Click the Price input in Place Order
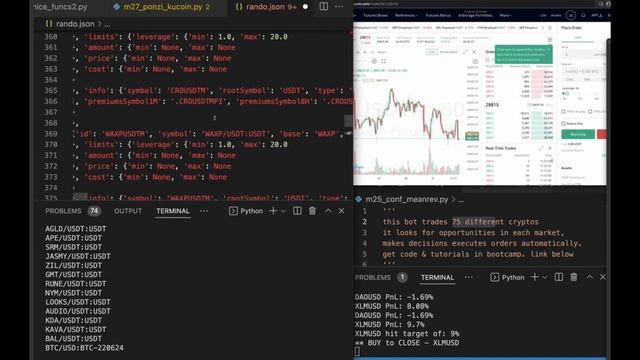 (x=584, y=55)
